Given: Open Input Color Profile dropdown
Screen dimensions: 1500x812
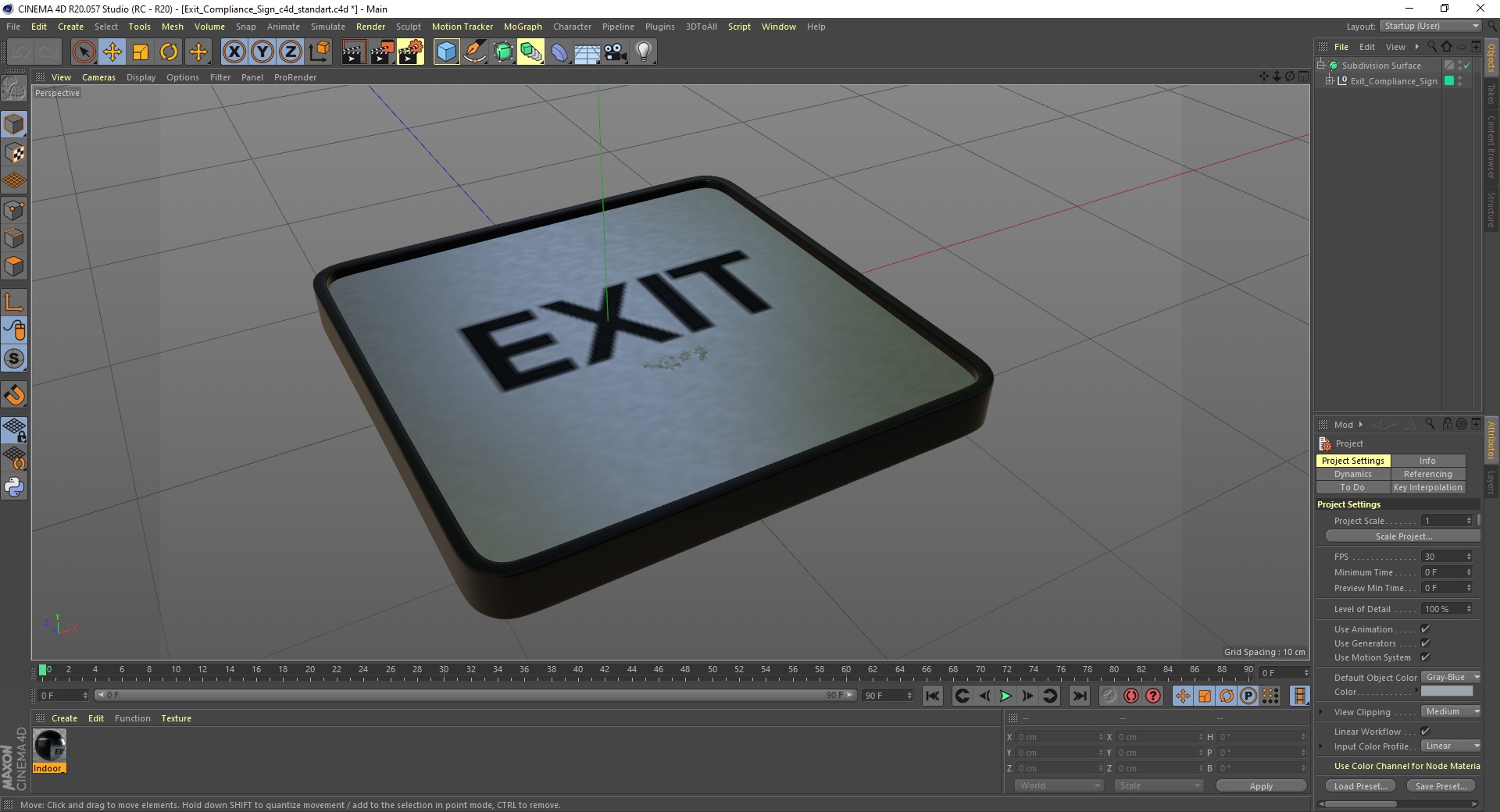Looking at the screenshot, I should pos(1451,746).
